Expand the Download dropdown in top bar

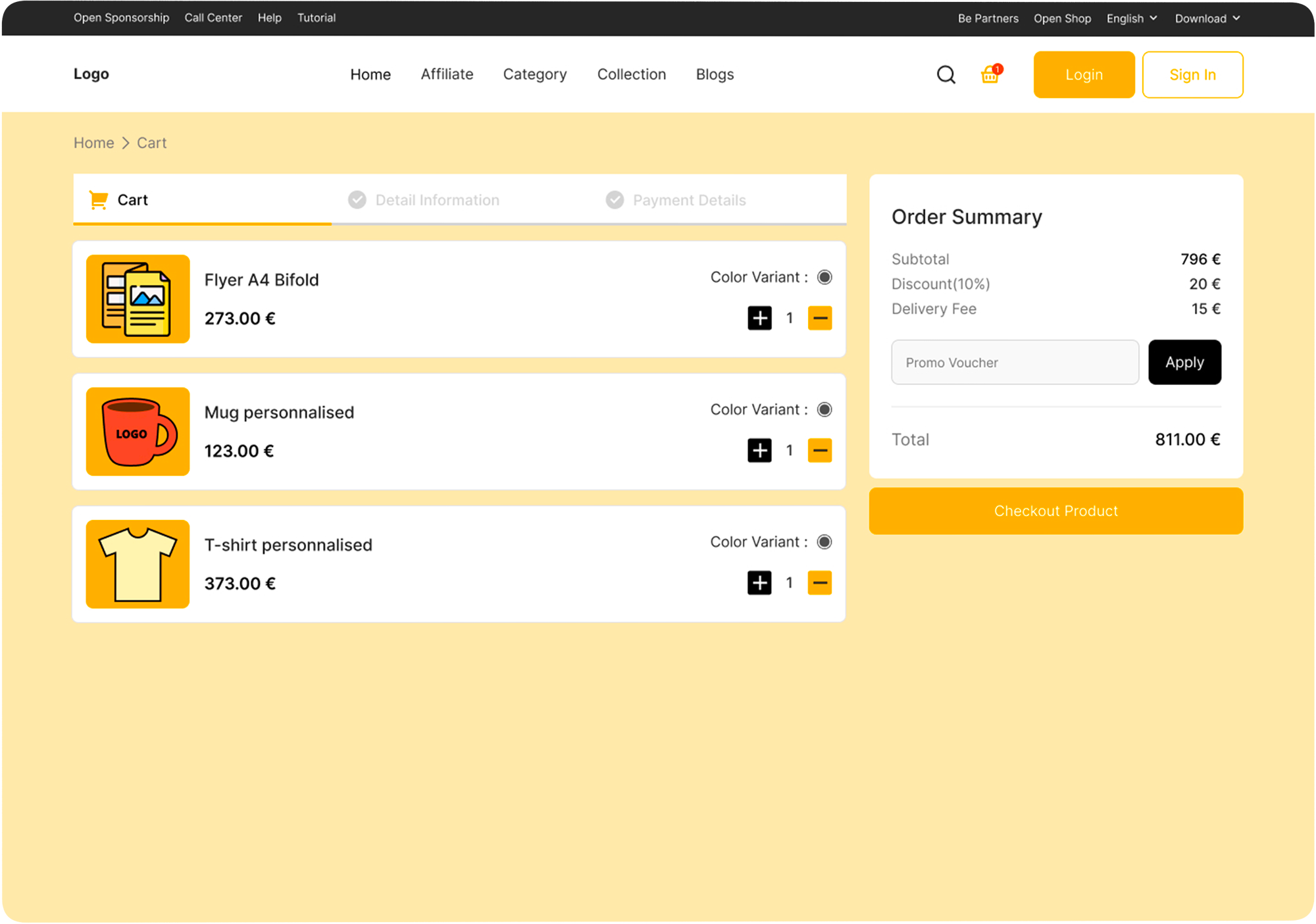coord(1207,18)
